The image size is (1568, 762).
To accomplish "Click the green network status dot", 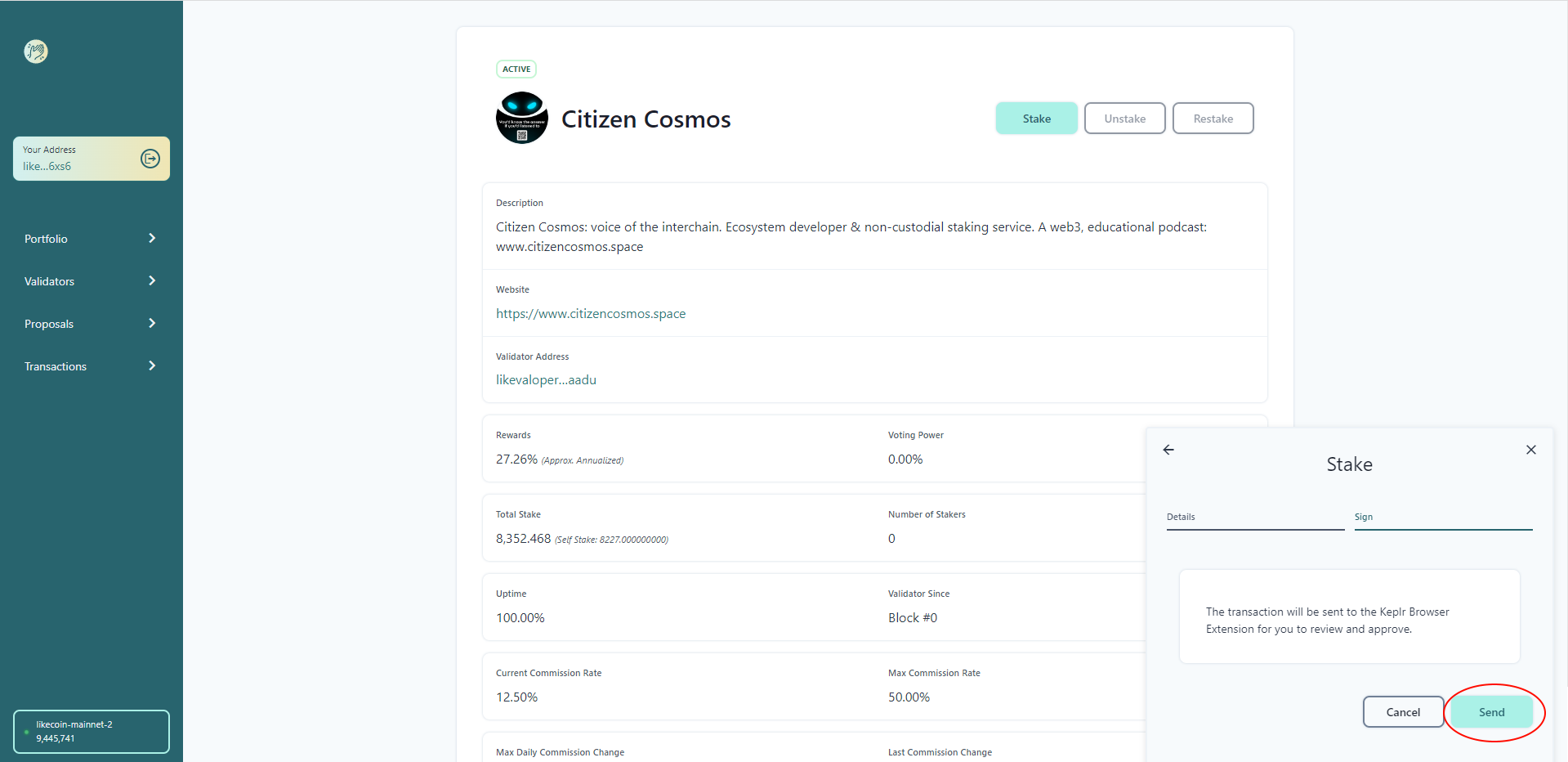I will click(x=26, y=732).
